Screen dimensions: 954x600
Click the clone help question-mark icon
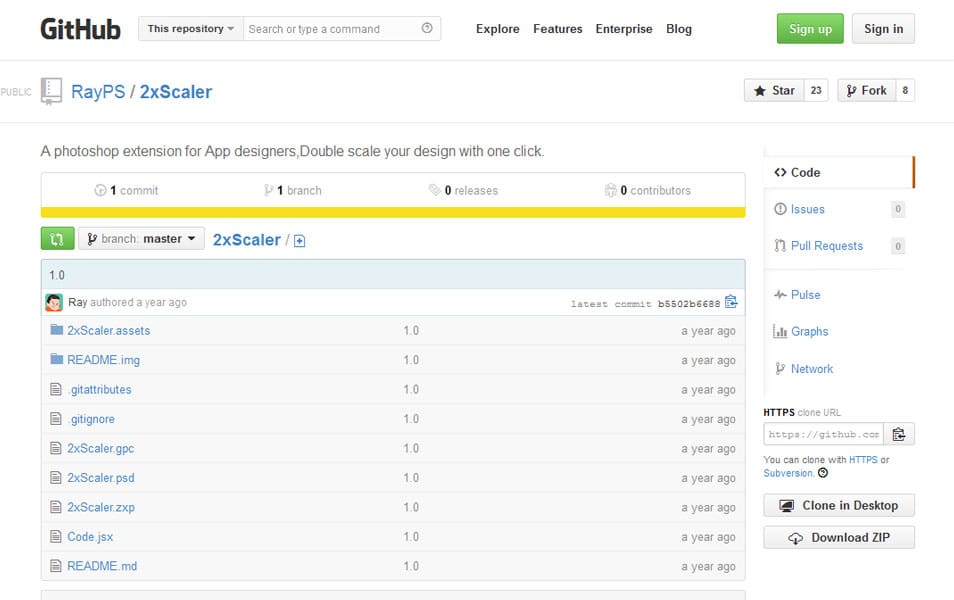click(823, 473)
